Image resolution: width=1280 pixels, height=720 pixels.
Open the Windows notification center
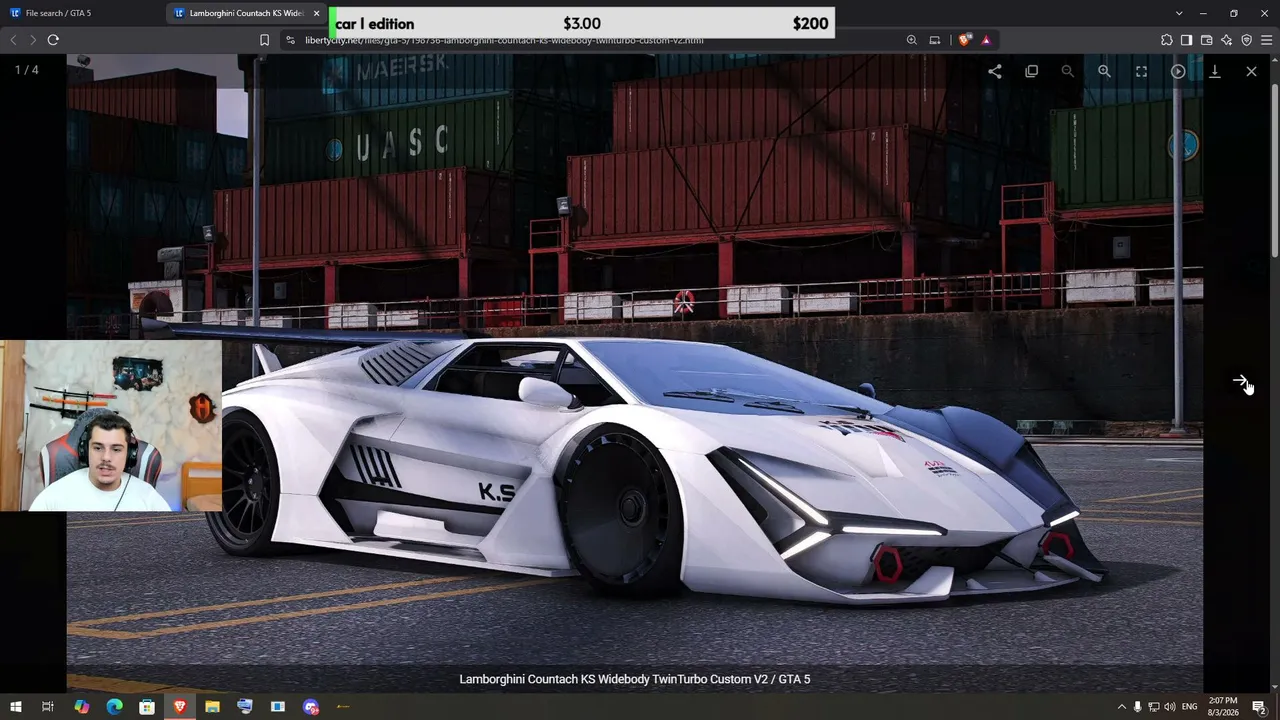(1259, 707)
